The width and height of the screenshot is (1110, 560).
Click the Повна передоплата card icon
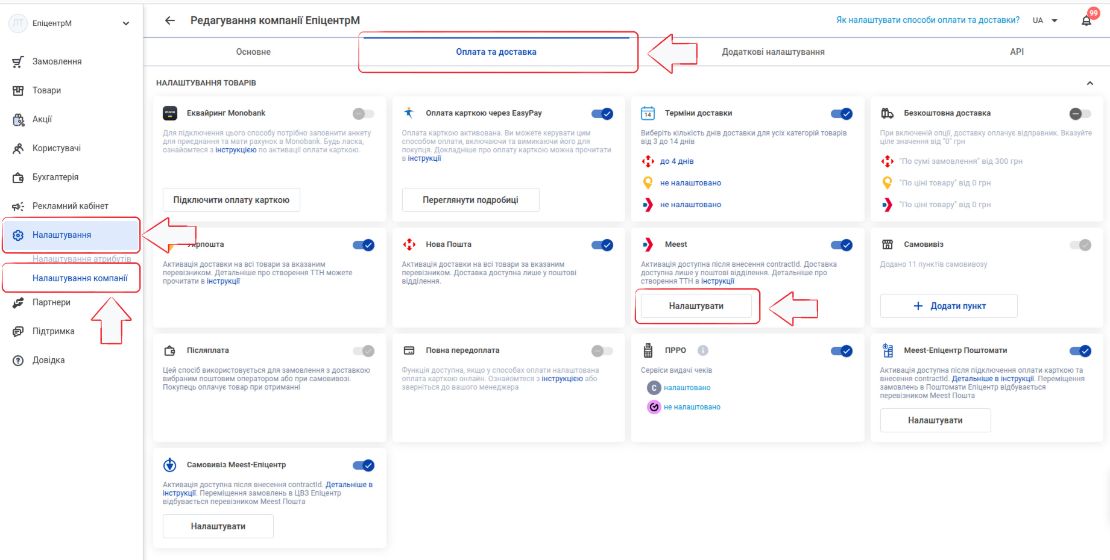(408, 350)
